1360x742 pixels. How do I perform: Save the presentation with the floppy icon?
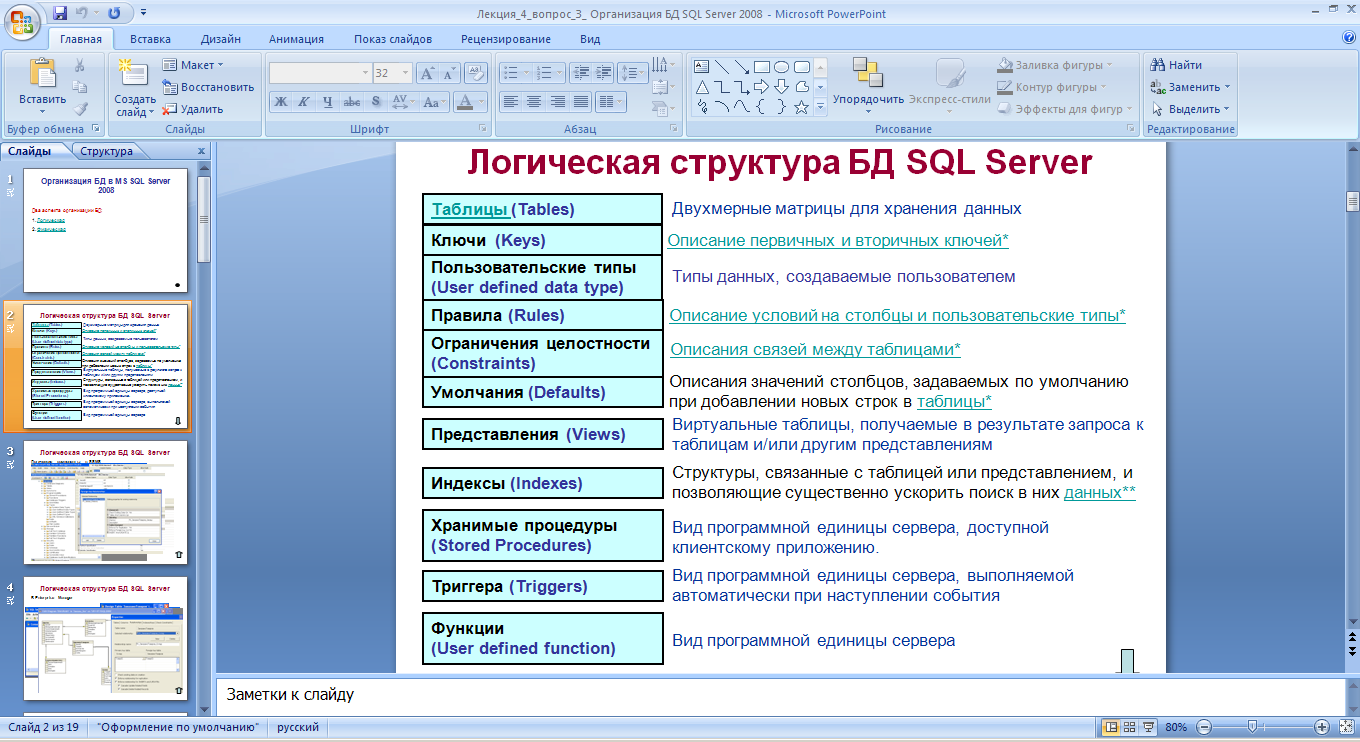60,13
